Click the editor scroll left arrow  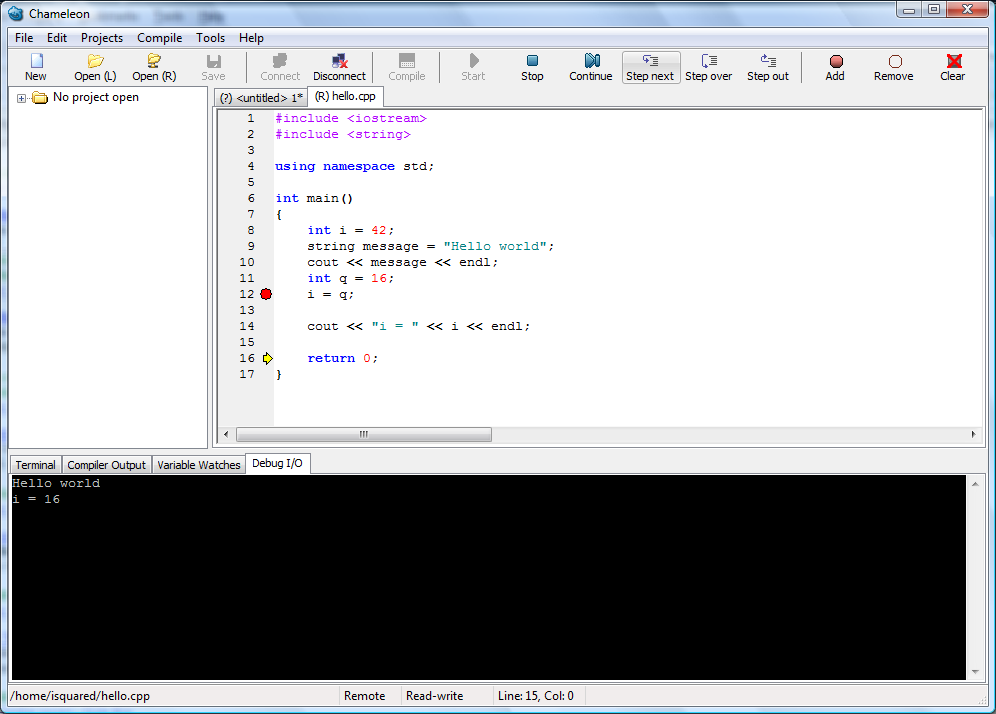point(226,434)
